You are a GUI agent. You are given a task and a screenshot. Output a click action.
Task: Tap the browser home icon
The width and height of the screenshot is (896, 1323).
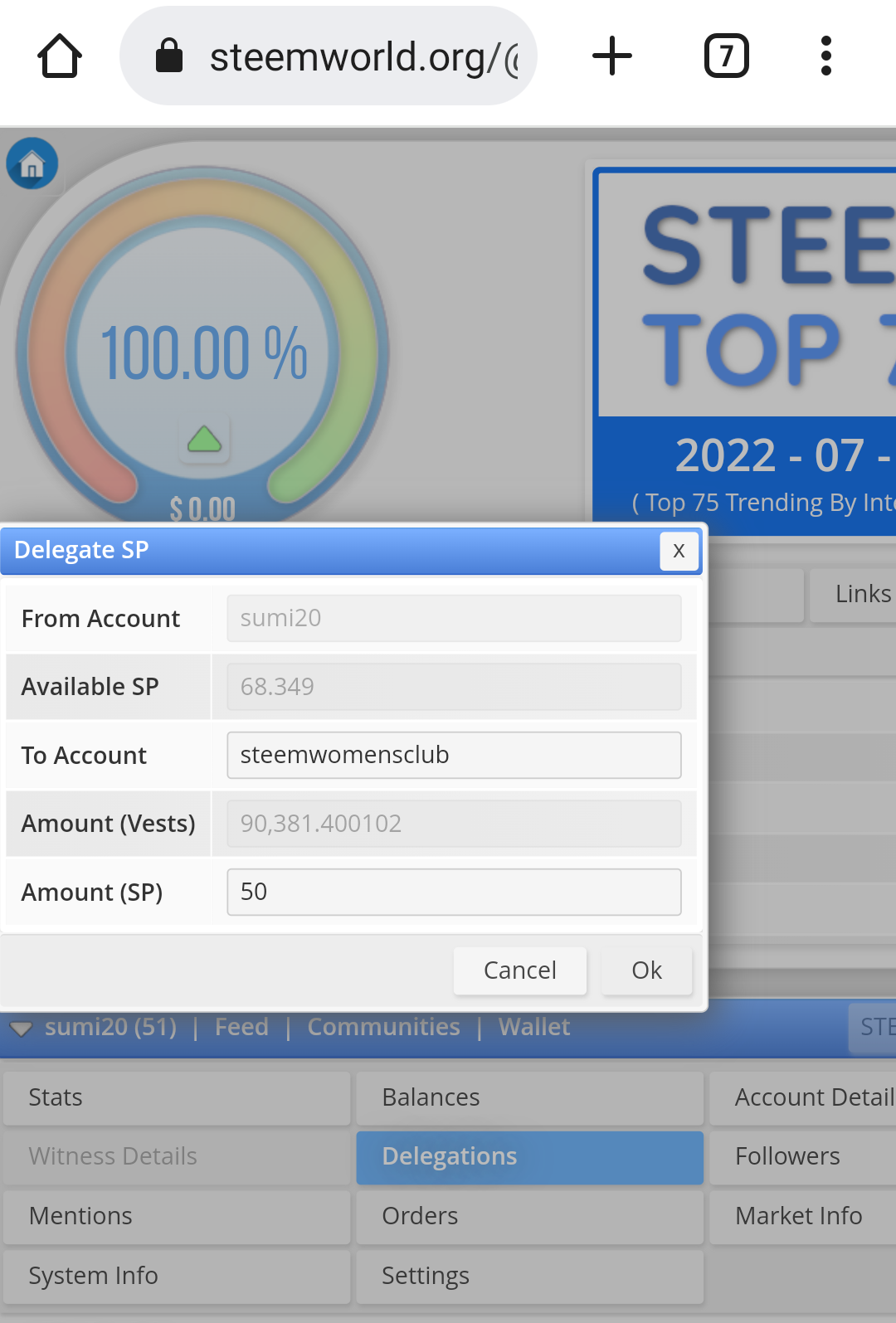pyautogui.click(x=60, y=56)
